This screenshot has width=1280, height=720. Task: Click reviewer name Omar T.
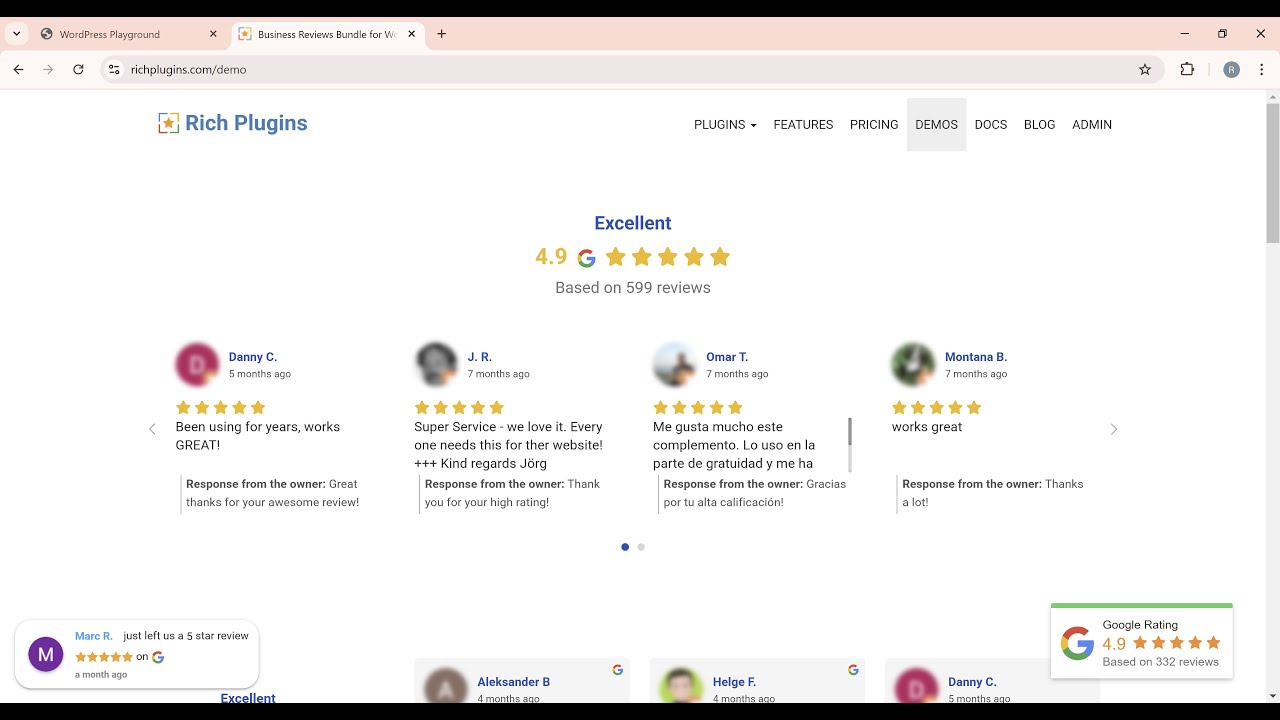[x=727, y=357]
